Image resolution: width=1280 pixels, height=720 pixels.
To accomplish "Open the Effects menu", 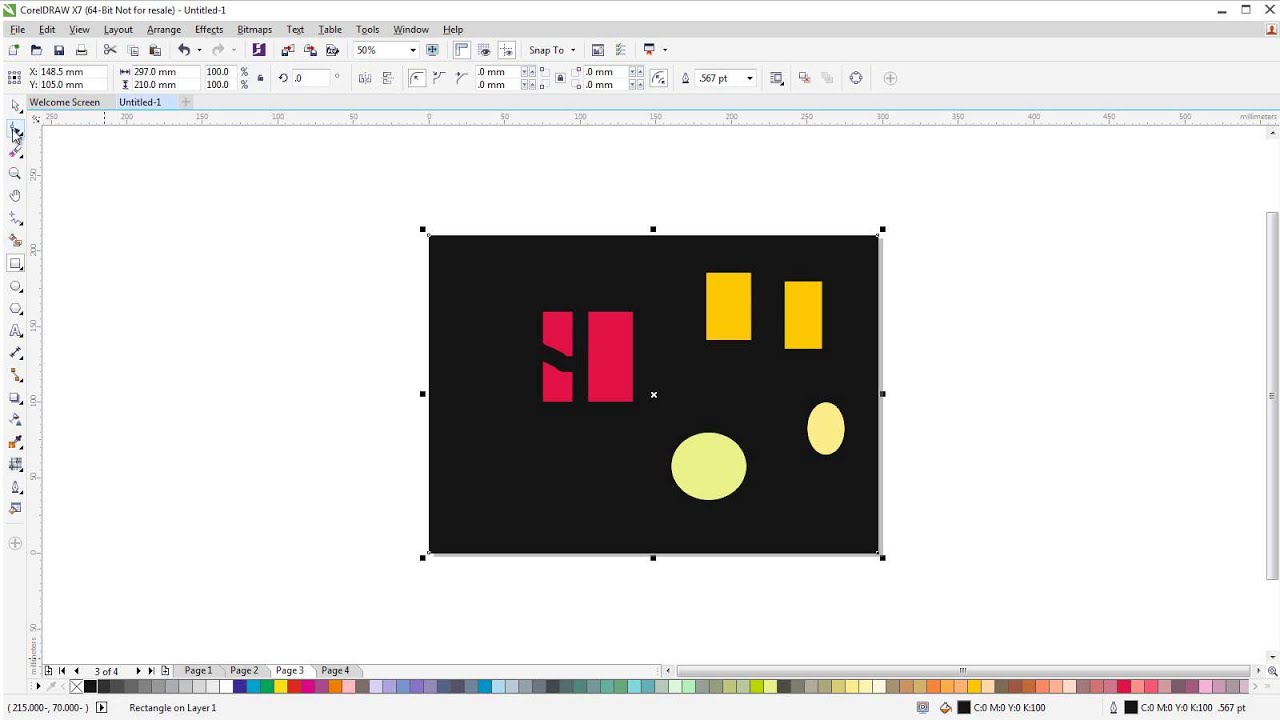I will [209, 30].
